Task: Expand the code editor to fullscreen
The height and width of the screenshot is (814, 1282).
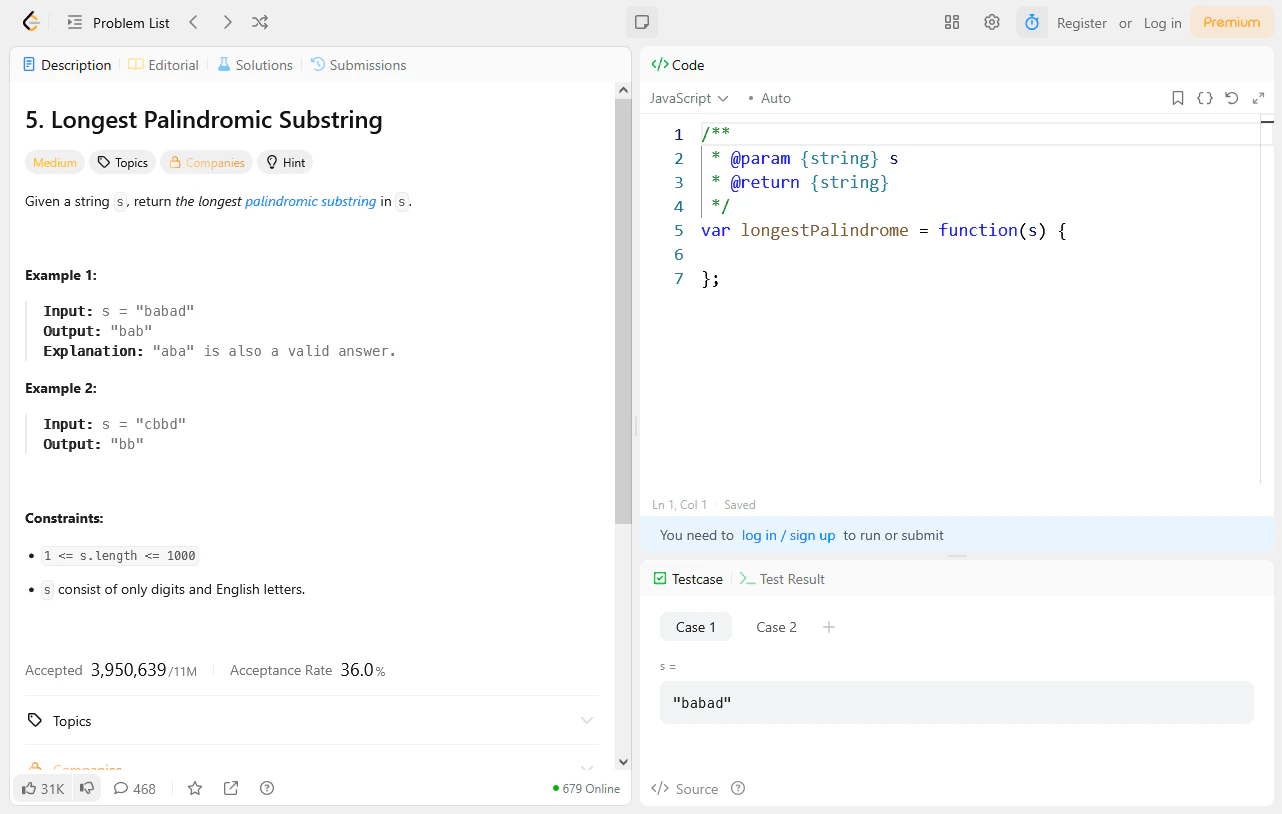Action: [1258, 98]
